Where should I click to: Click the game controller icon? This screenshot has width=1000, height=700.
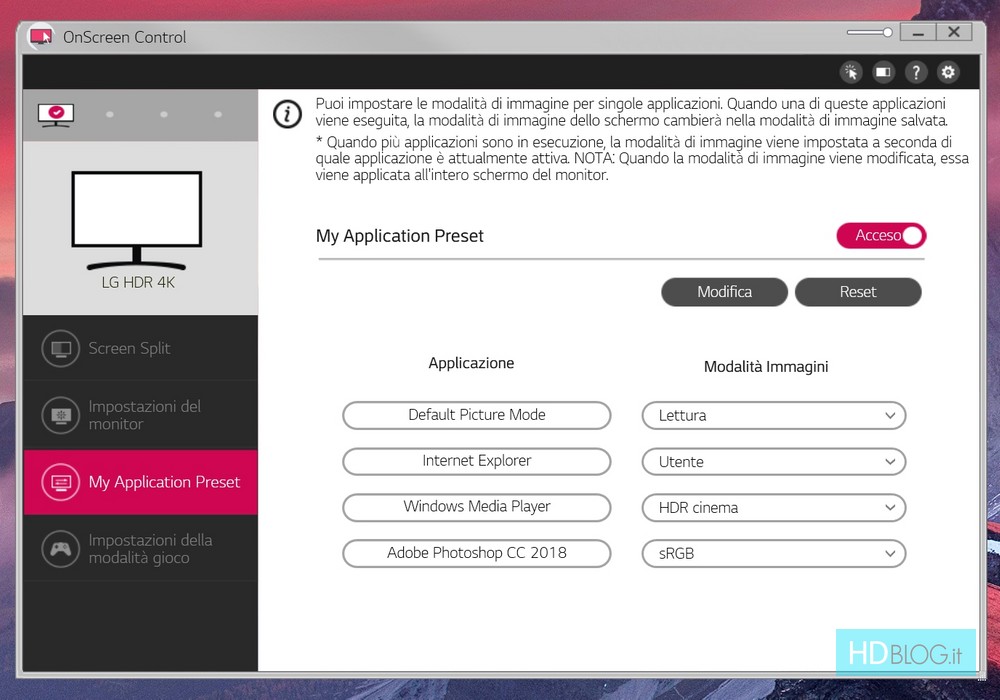tap(61, 548)
